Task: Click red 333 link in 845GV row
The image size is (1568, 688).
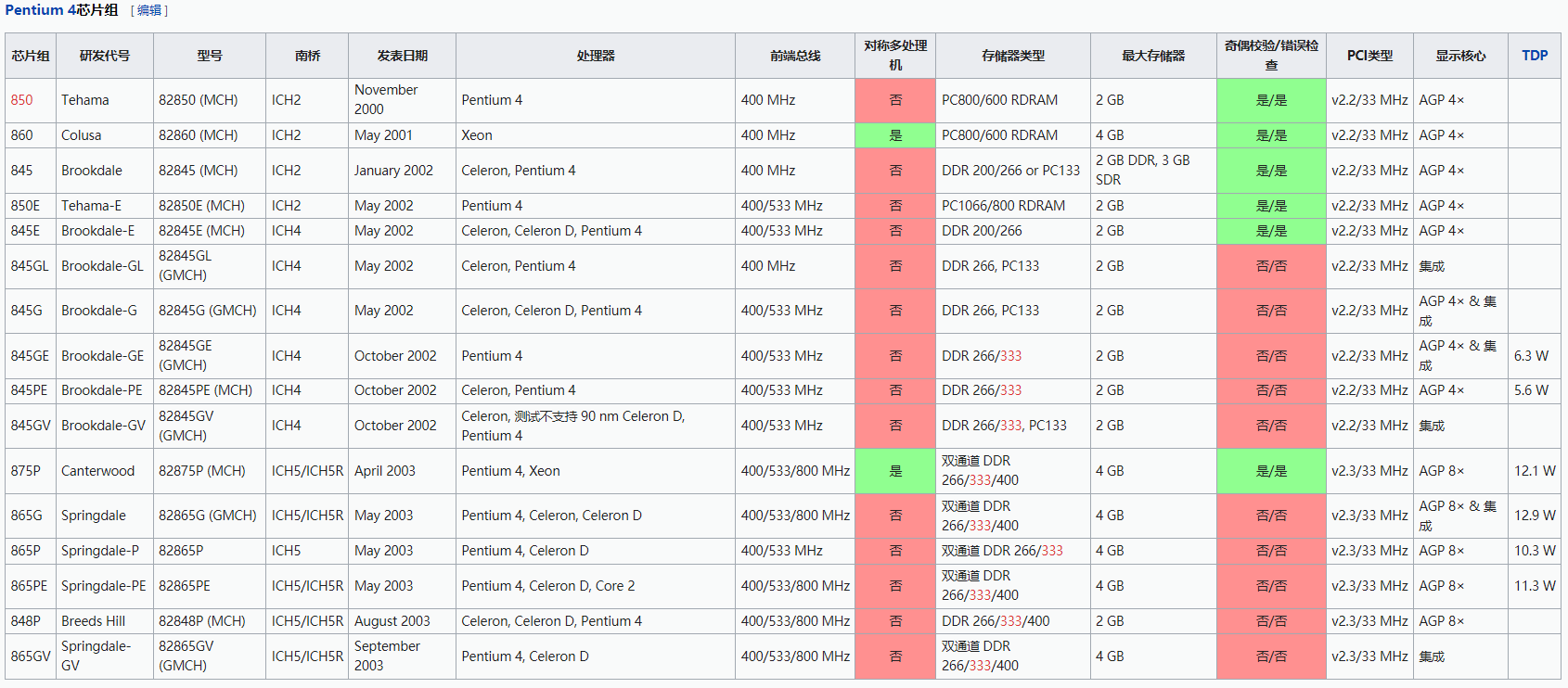Action: [1010, 426]
